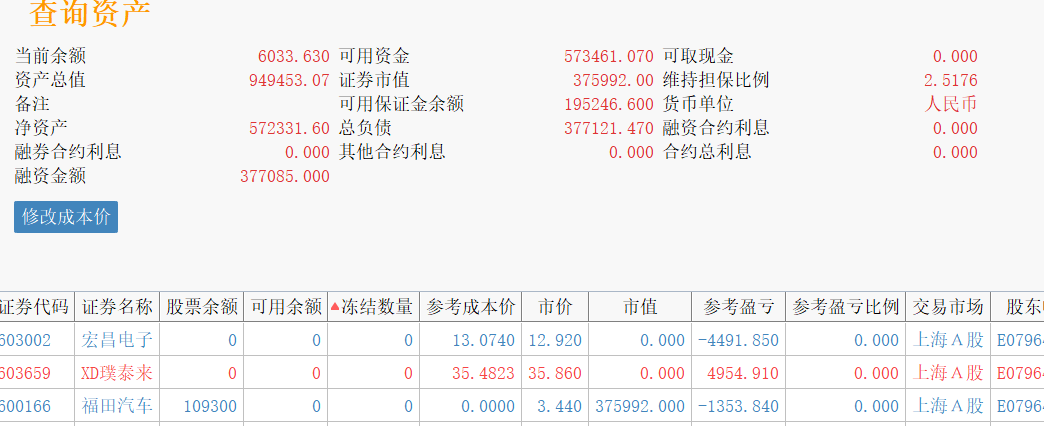1044x426 pixels.
Task: Click 当前余额 value 6033.630
Action: 294,57
